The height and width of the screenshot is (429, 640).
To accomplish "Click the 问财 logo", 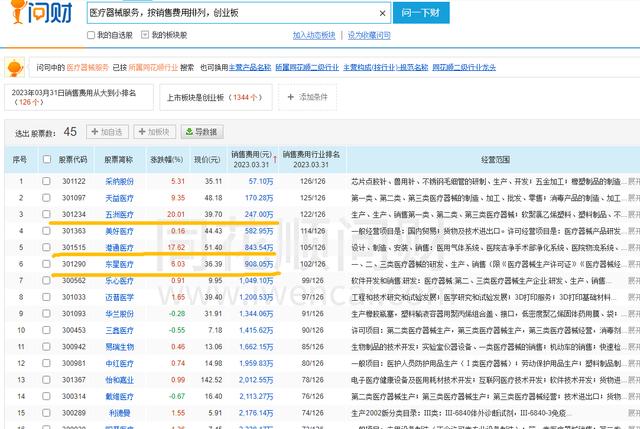I will [x=41, y=12].
